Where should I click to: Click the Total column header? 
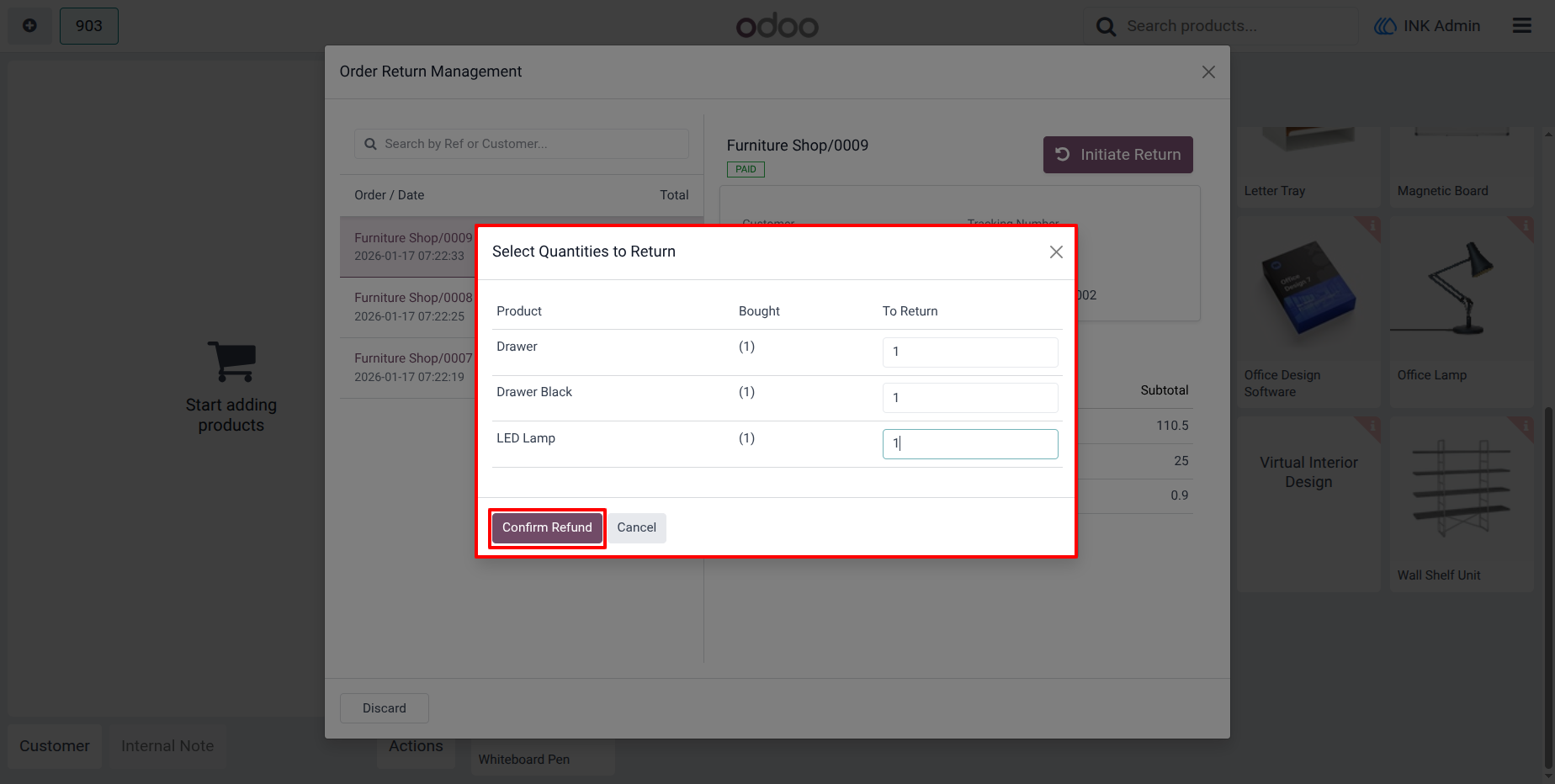pyautogui.click(x=674, y=195)
